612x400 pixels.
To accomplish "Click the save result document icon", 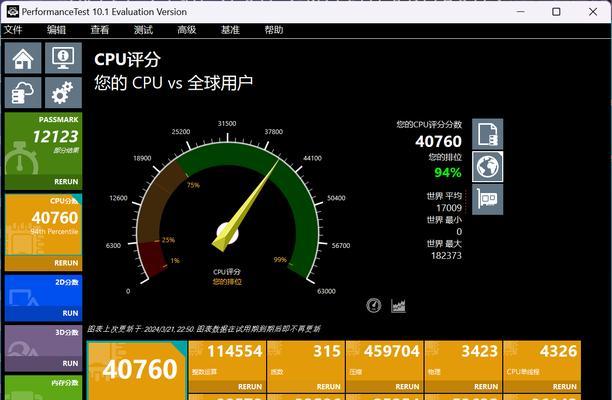I will tap(487, 134).
